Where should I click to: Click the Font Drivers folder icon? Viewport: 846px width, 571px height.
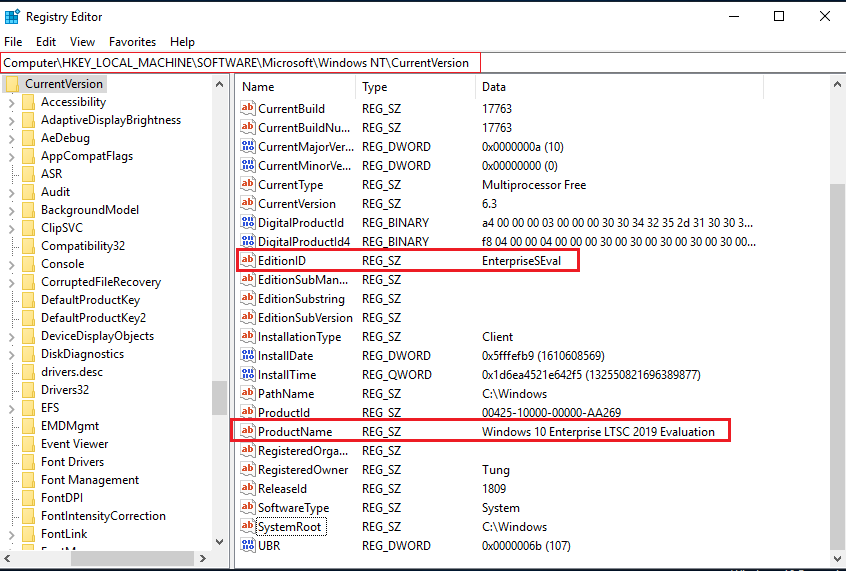pos(29,461)
